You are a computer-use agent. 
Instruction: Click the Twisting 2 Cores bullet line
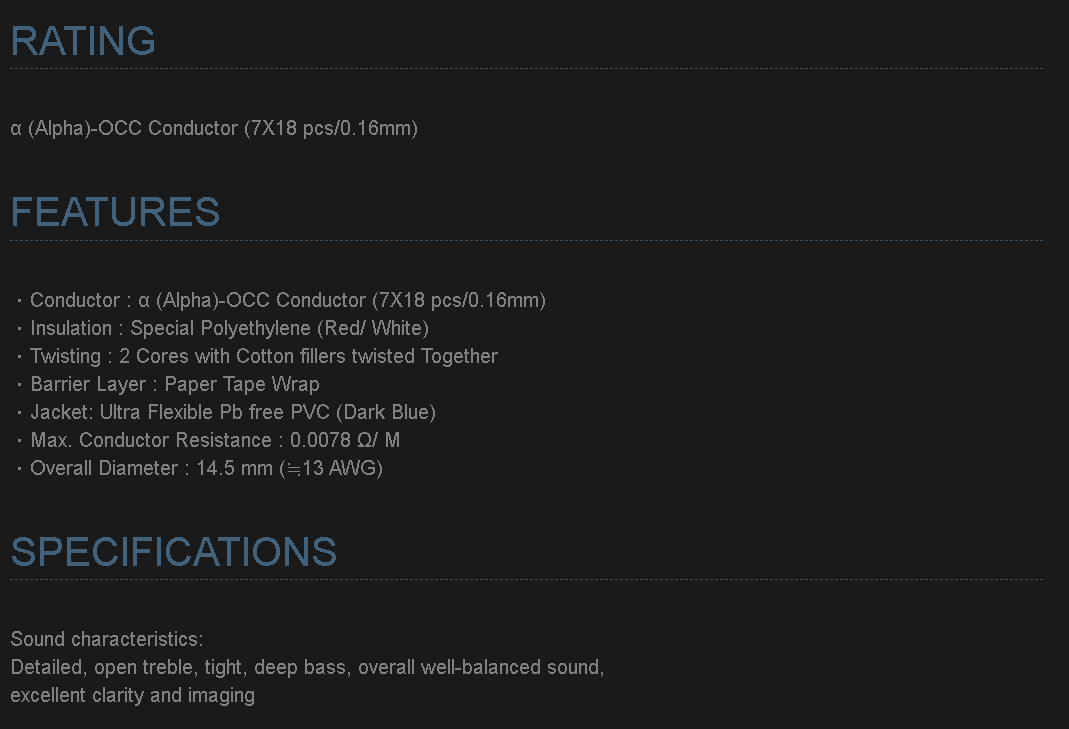coord(263,356)
